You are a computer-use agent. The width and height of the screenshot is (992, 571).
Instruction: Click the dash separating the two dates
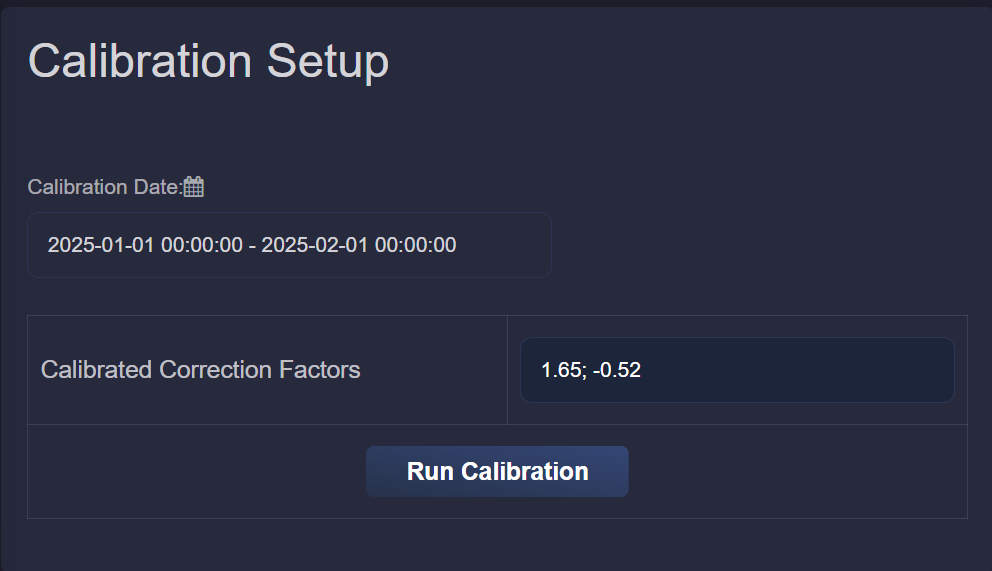pyautogui.click(x=252, y=245)
